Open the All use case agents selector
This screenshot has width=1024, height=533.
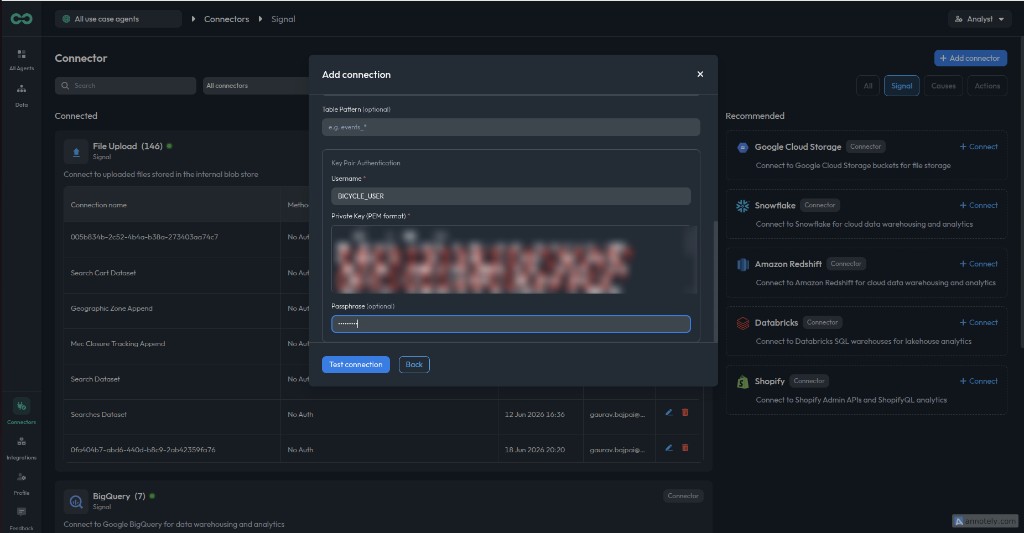pyautogui.click(x=118, y=19)
